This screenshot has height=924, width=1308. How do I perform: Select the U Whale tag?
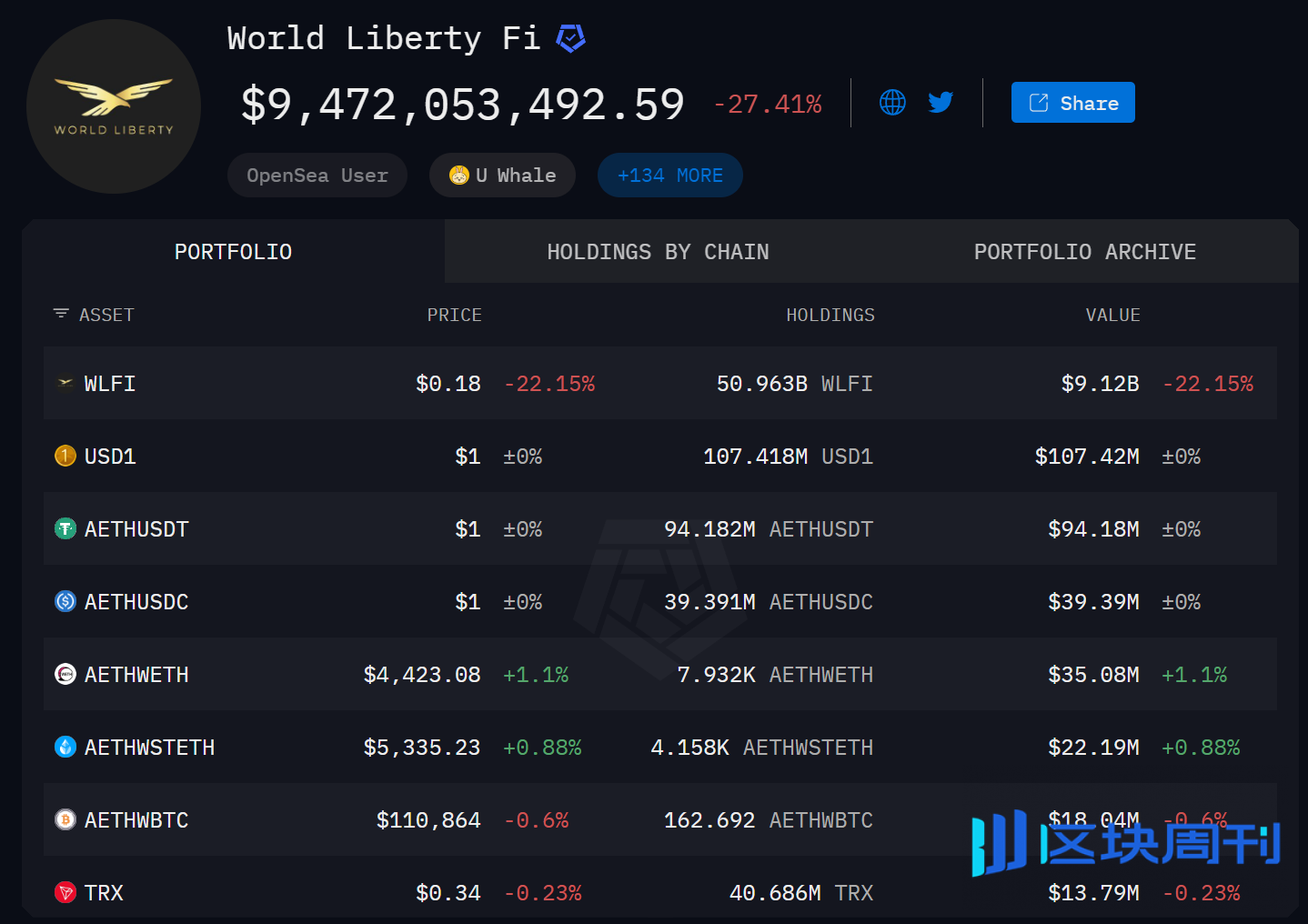tap(502, 176)
